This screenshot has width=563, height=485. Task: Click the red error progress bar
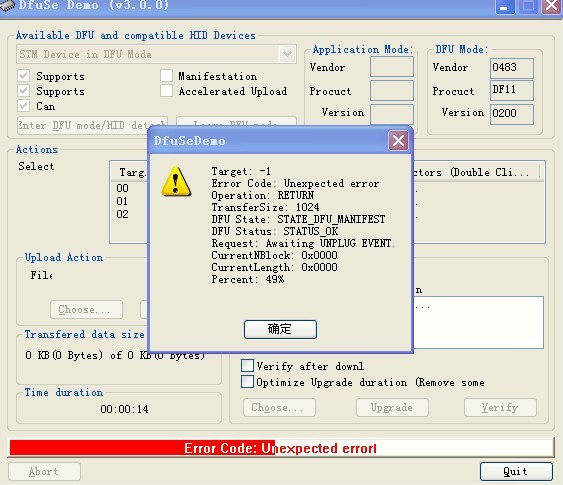[281, 448]
